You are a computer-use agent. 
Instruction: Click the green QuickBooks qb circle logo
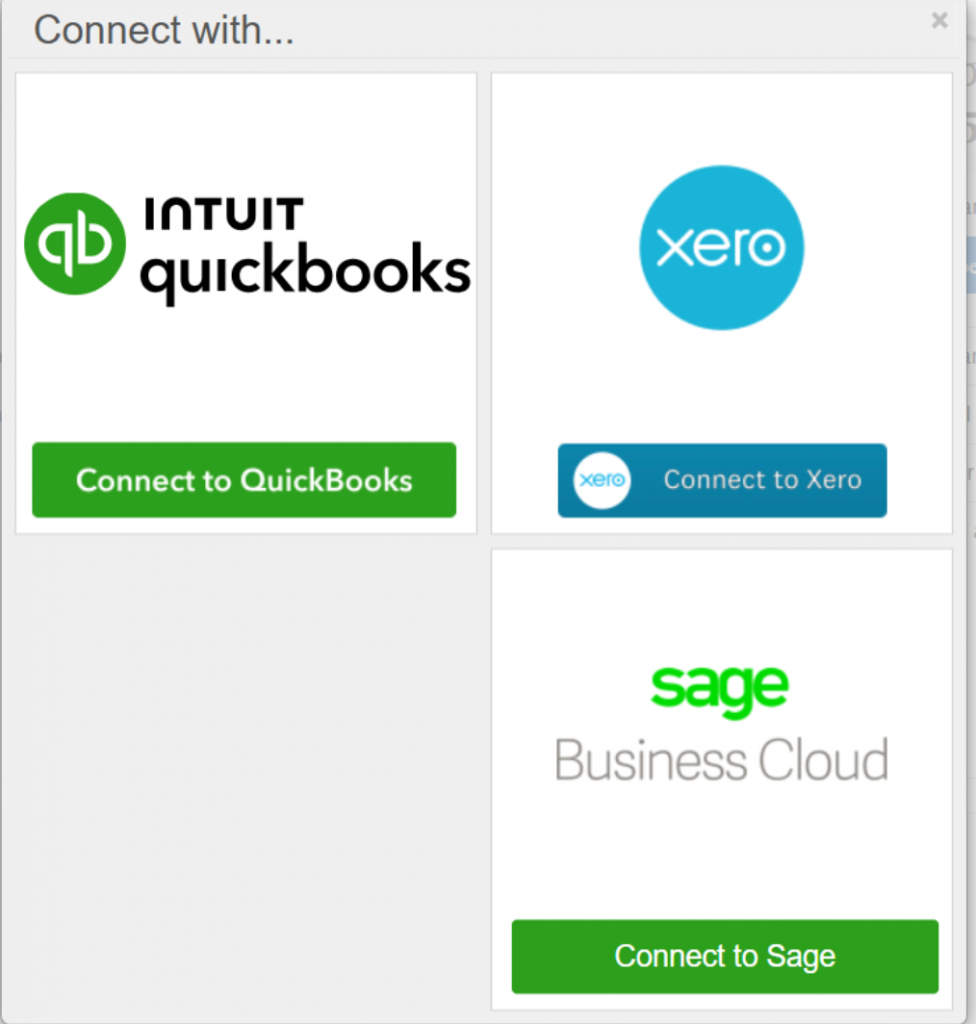75,244
